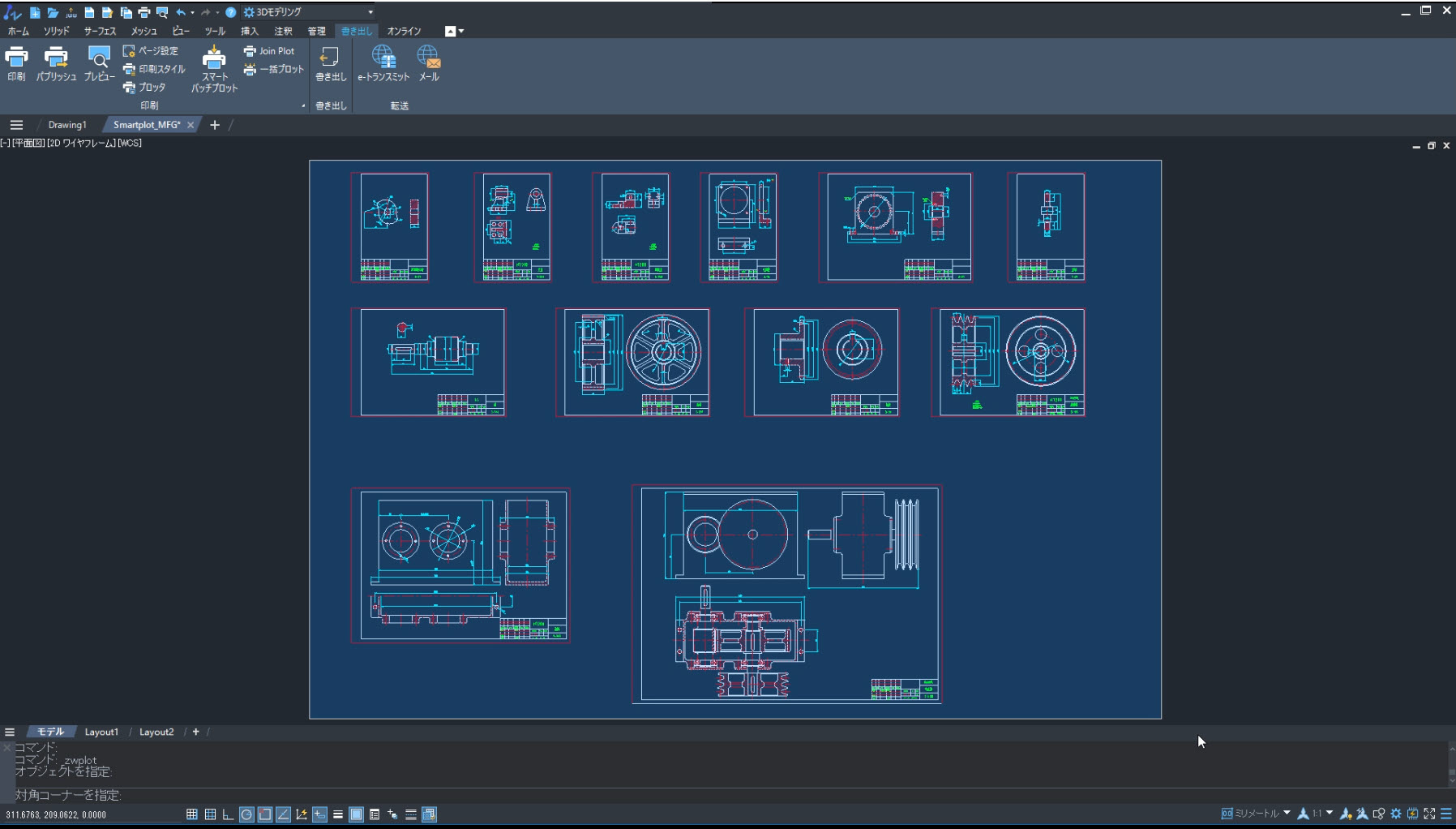Switch to the 挿入 ribbon tab
The image size is (1456, 829).
(x=249, y=31)
